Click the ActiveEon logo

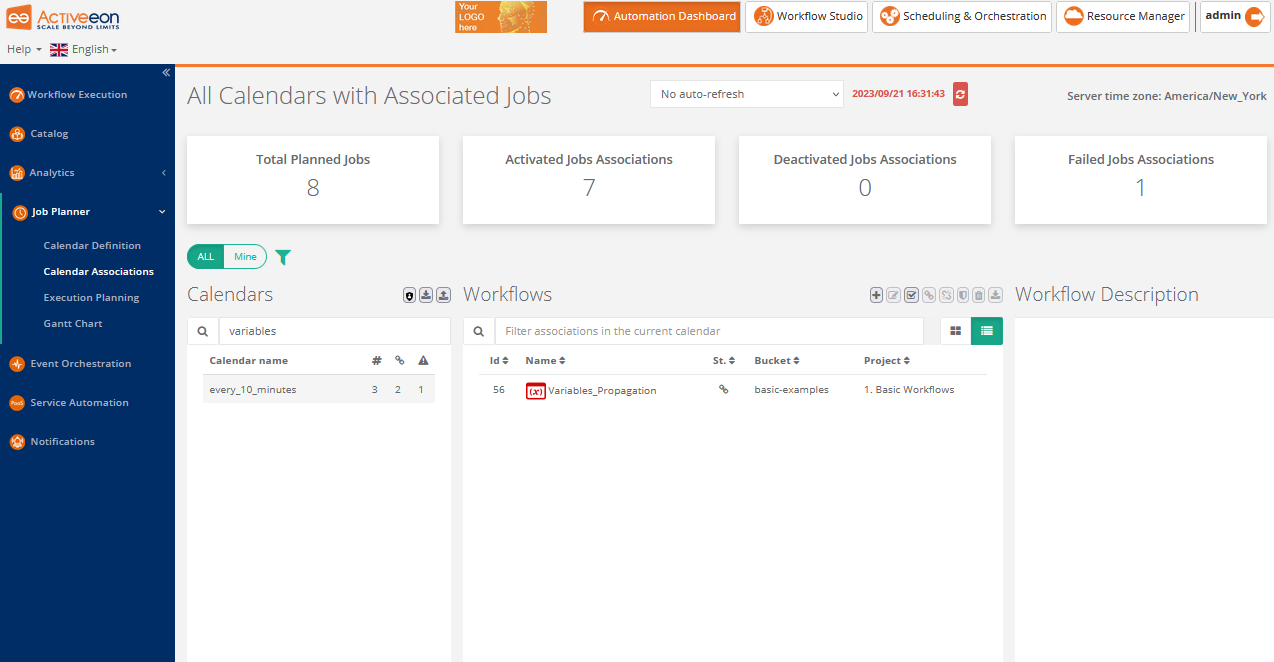coord(64,17)
